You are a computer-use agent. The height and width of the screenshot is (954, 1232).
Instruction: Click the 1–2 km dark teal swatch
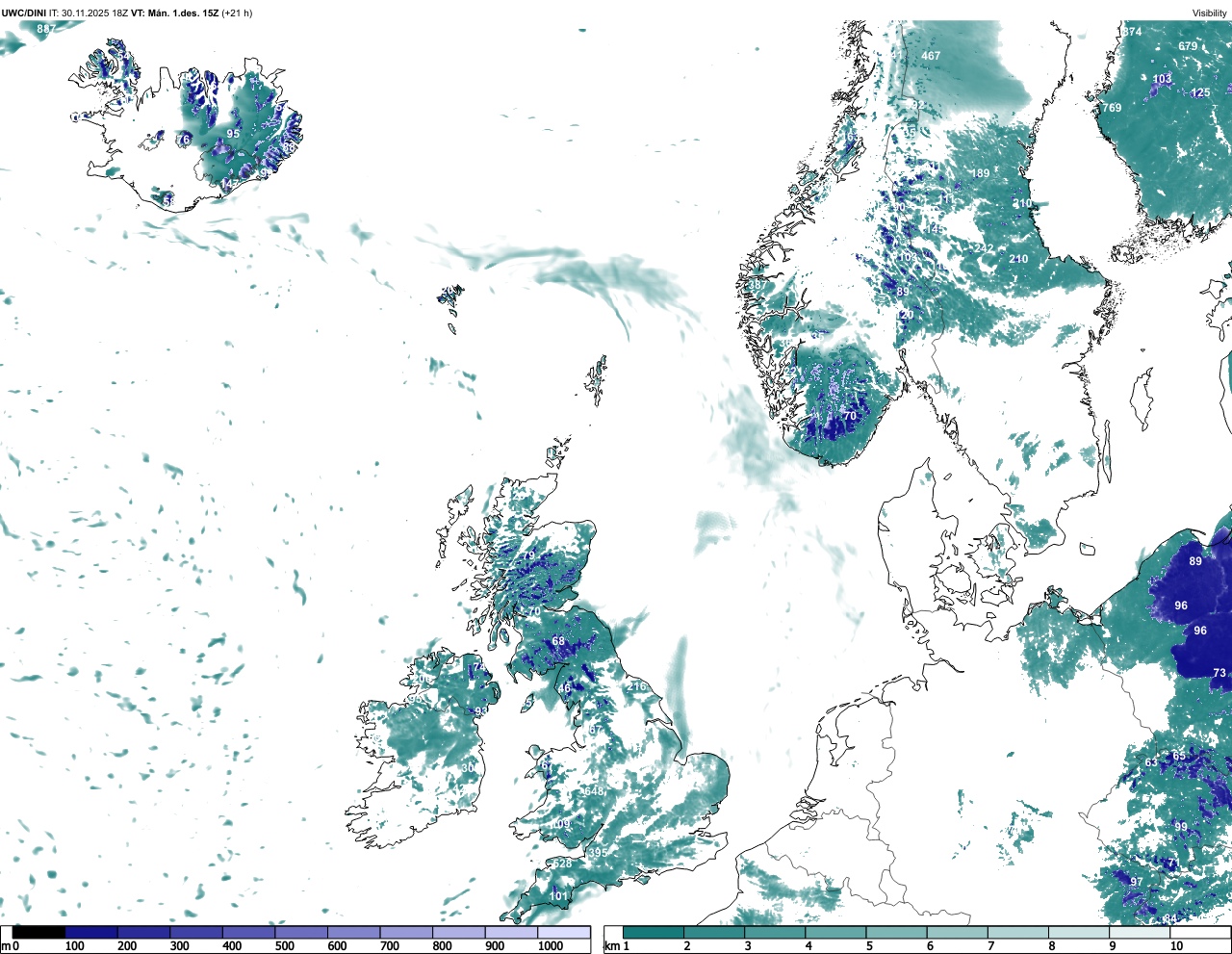[654, 933]
